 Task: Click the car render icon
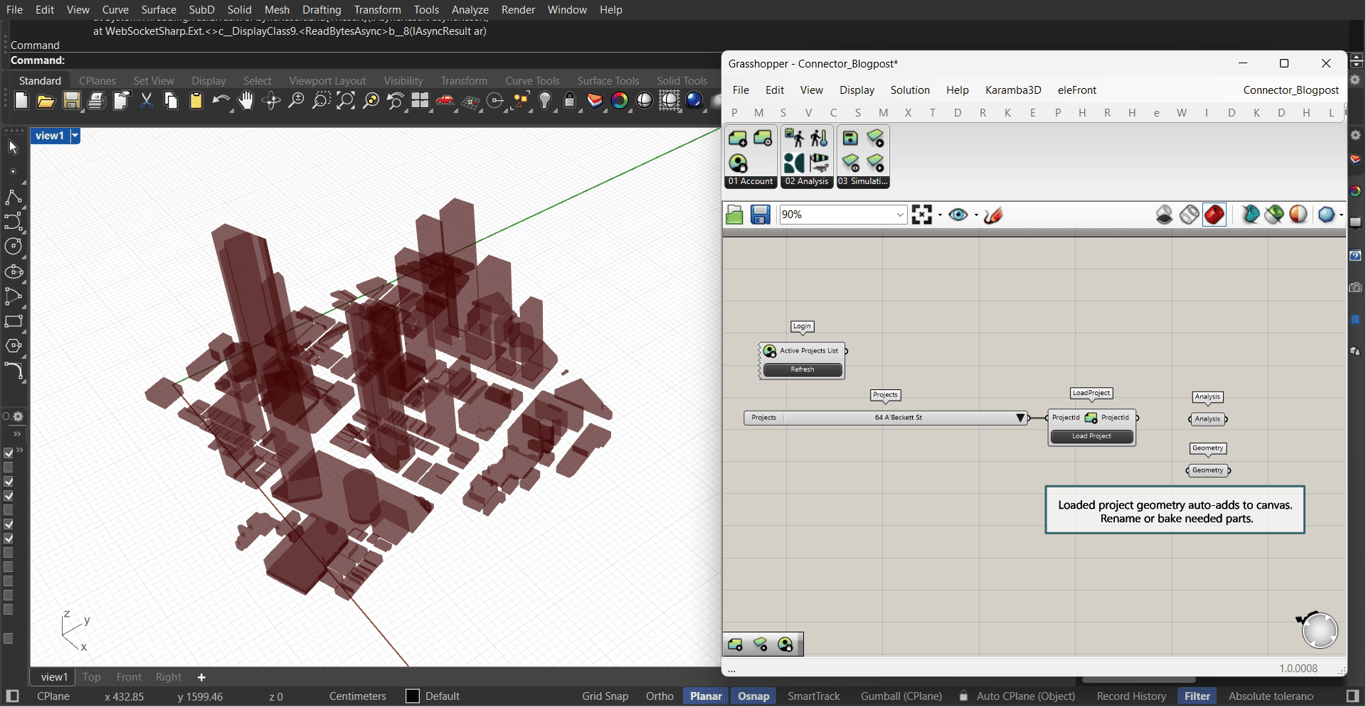[446, 101]
